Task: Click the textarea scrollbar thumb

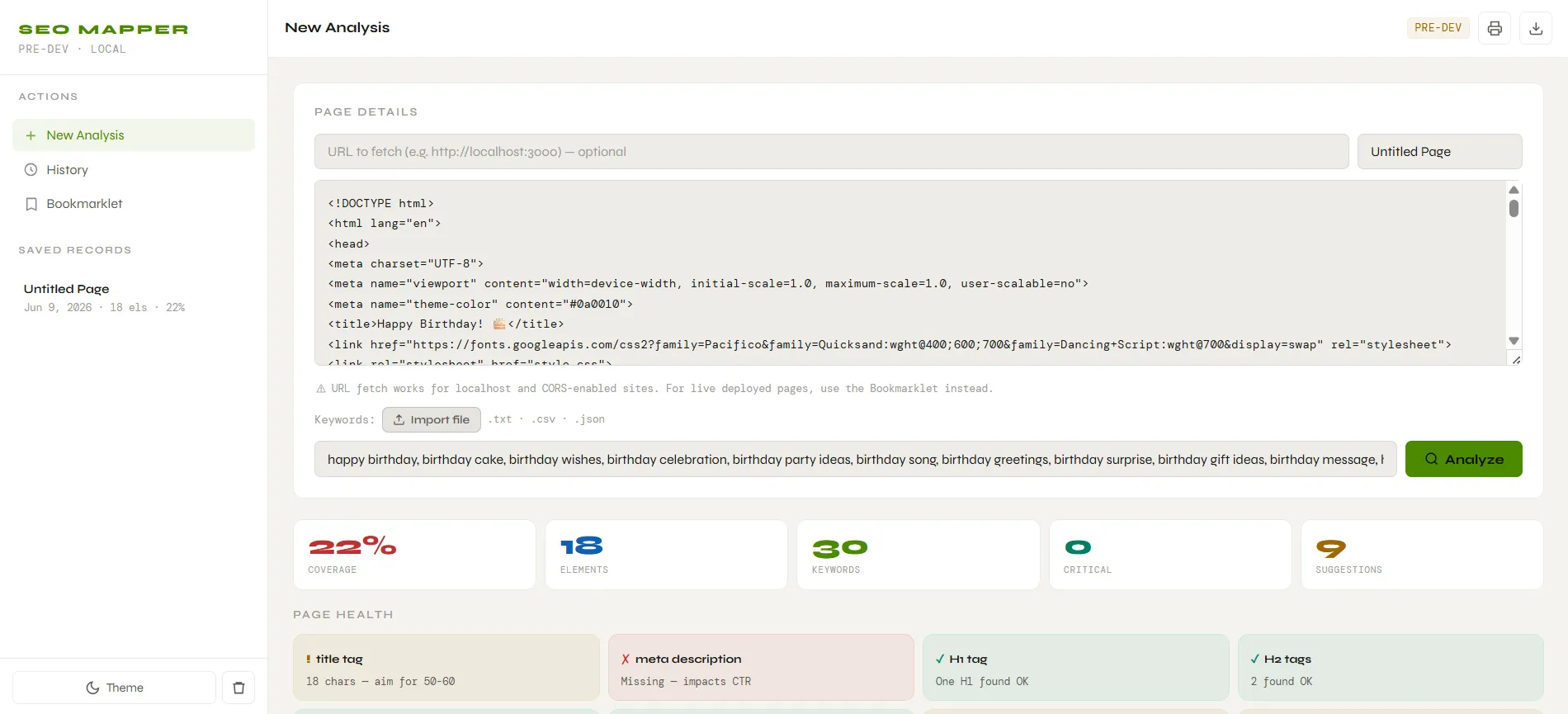Action: point(1514,208)
